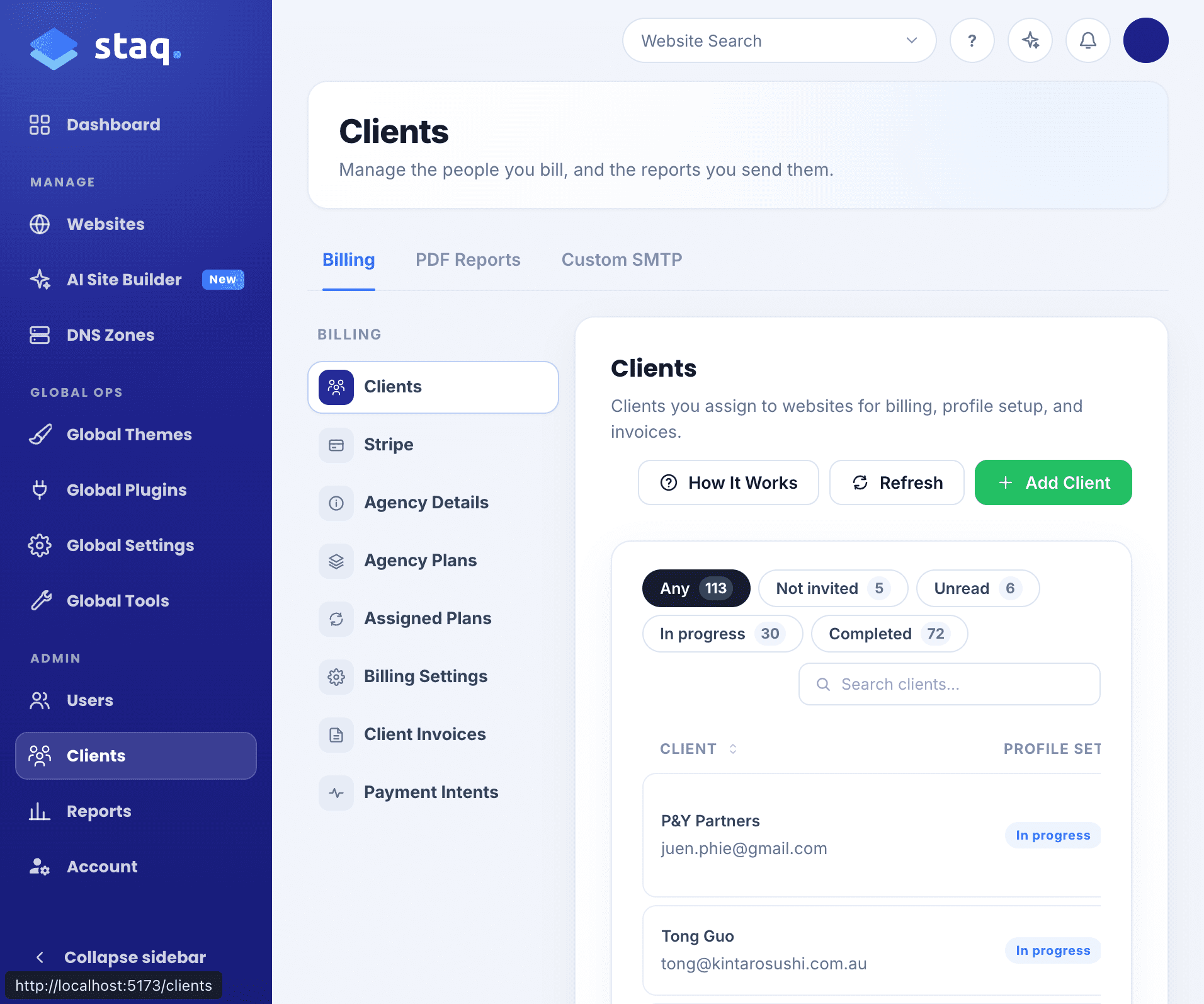1204x1004 pixels.
Task: Click the Account user-gear icon
Action: tap(40, 867)
